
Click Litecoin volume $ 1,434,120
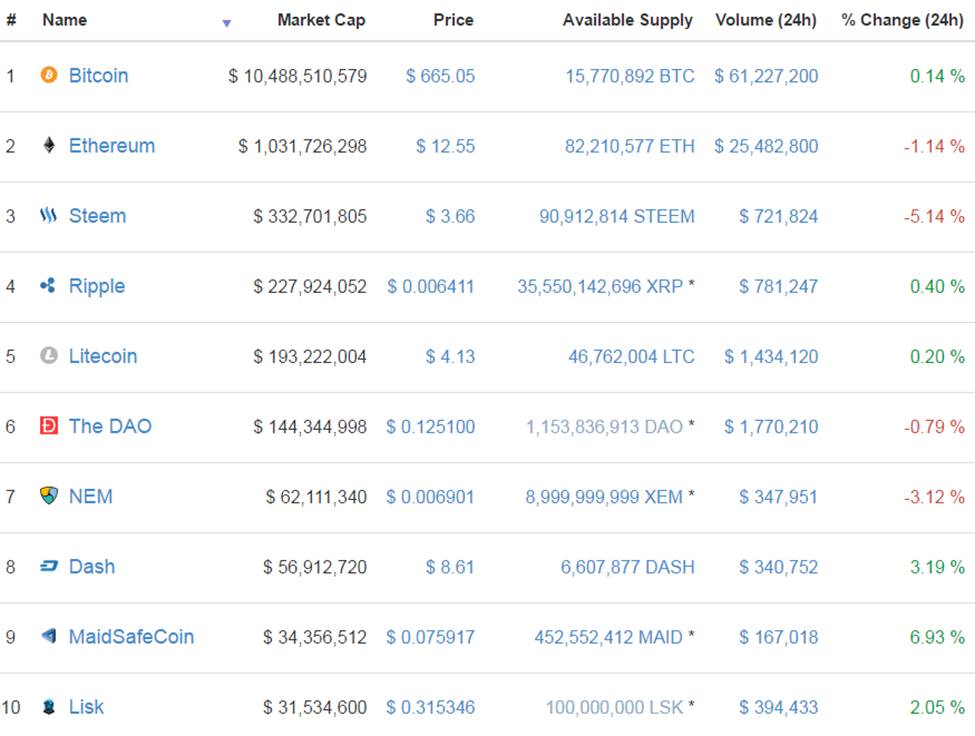pyautogui.click(x=771, y=357)
